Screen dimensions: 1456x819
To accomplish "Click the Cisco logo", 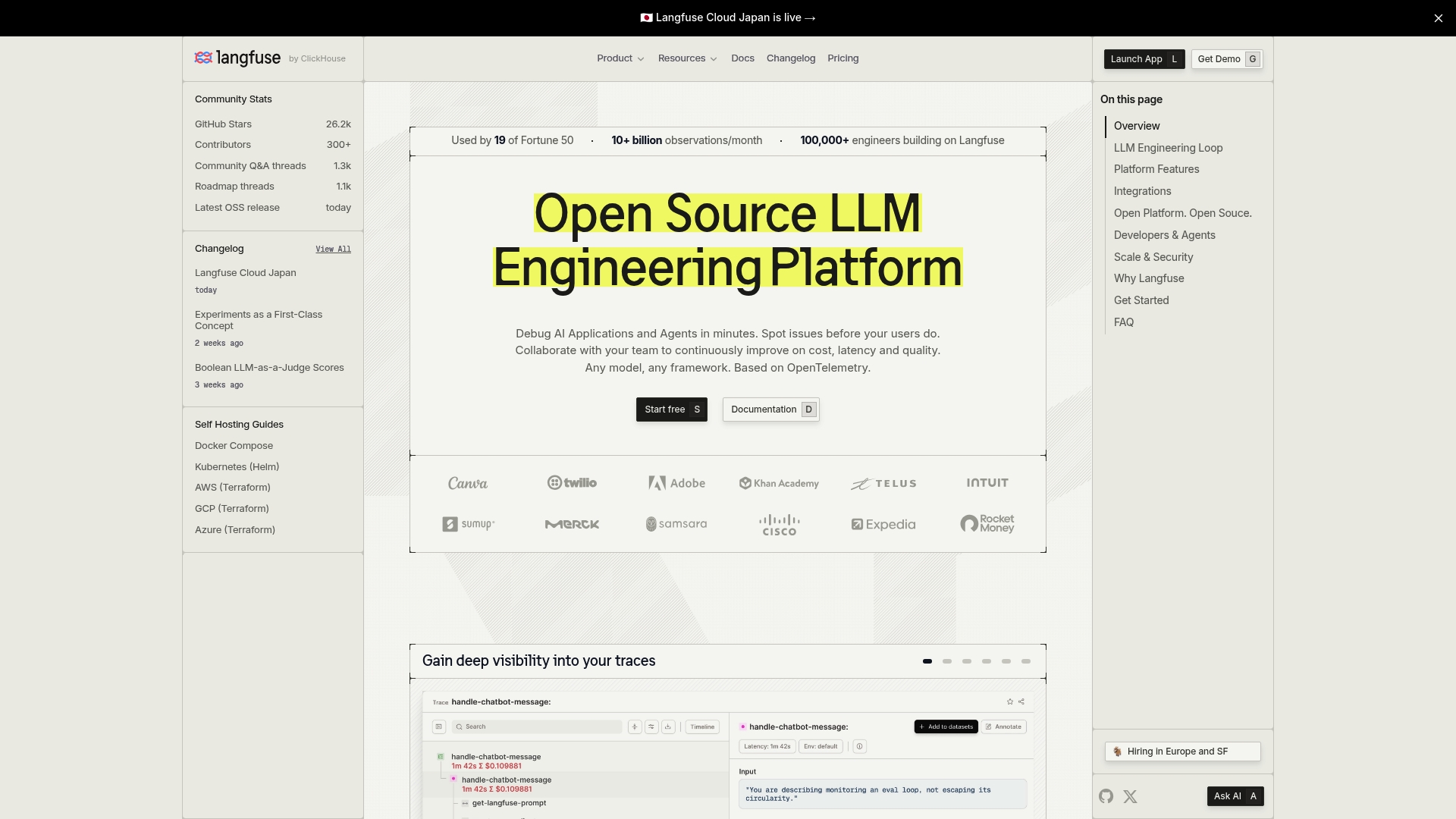I will 780,525.
